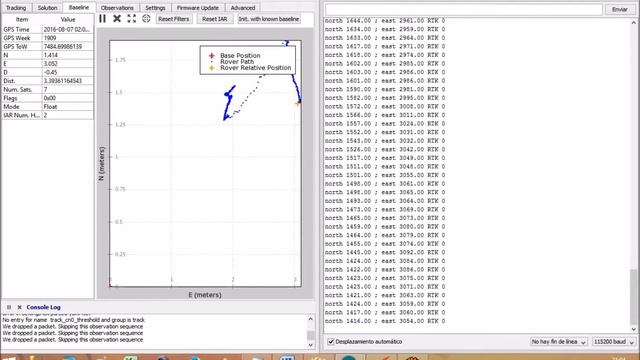Open the Solution tab

(47, 8)
